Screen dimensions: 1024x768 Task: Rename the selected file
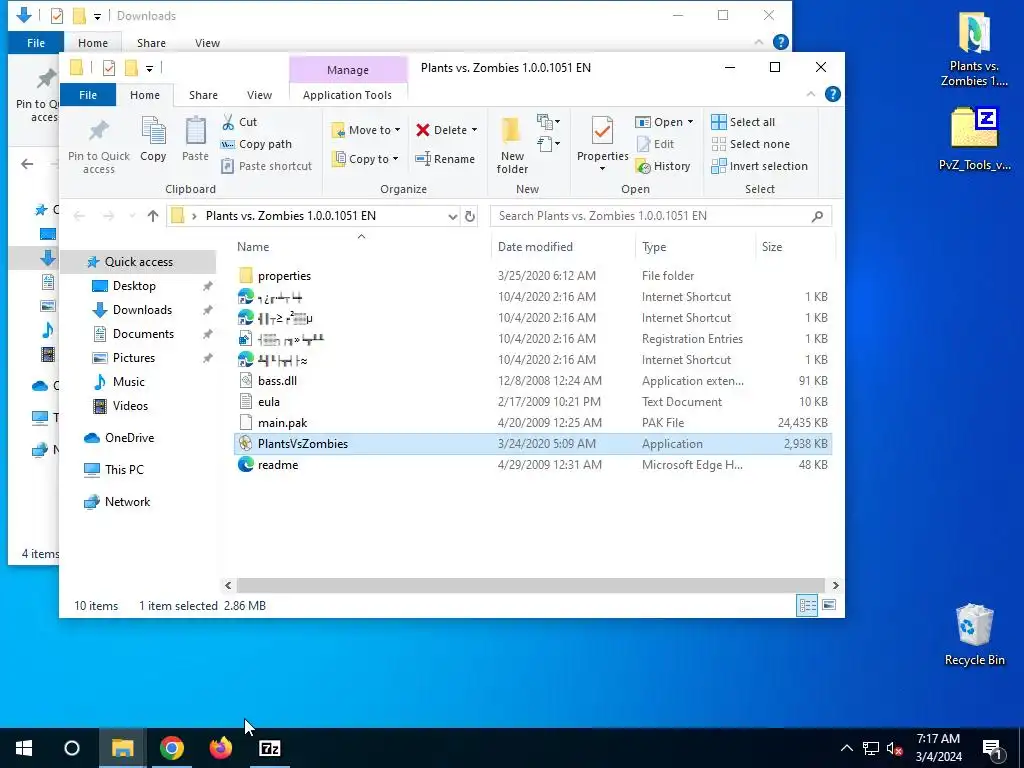[x=445, y=159]
